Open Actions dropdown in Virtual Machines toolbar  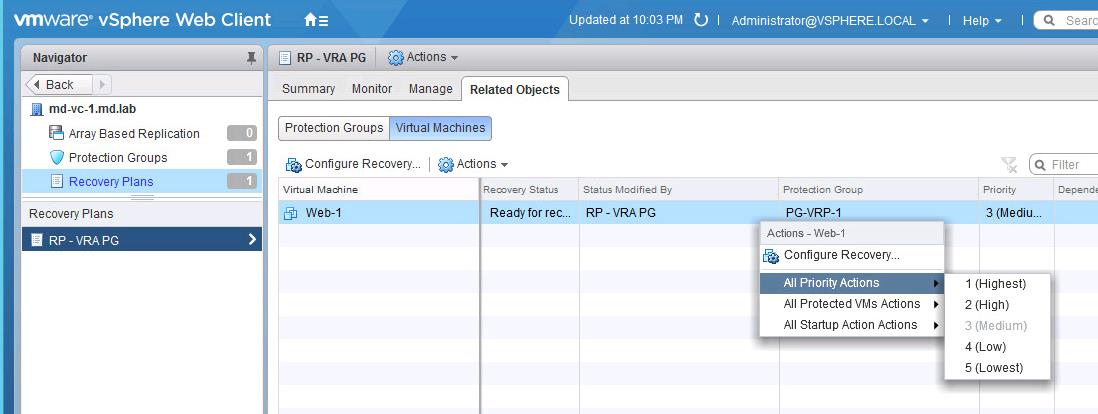pos(473,164)
